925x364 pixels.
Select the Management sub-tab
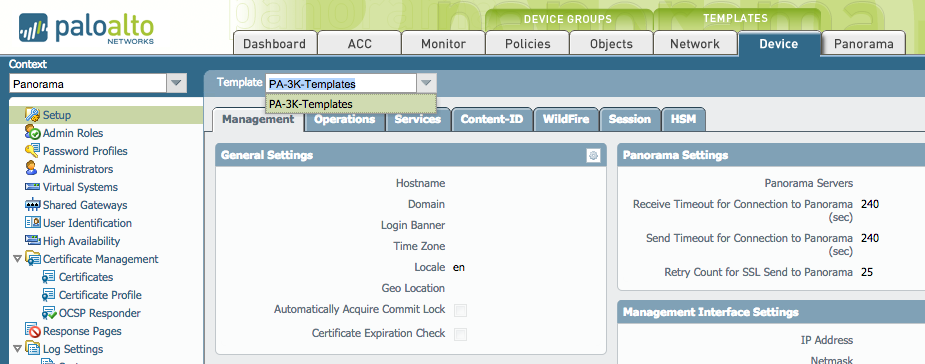point(258,119)
